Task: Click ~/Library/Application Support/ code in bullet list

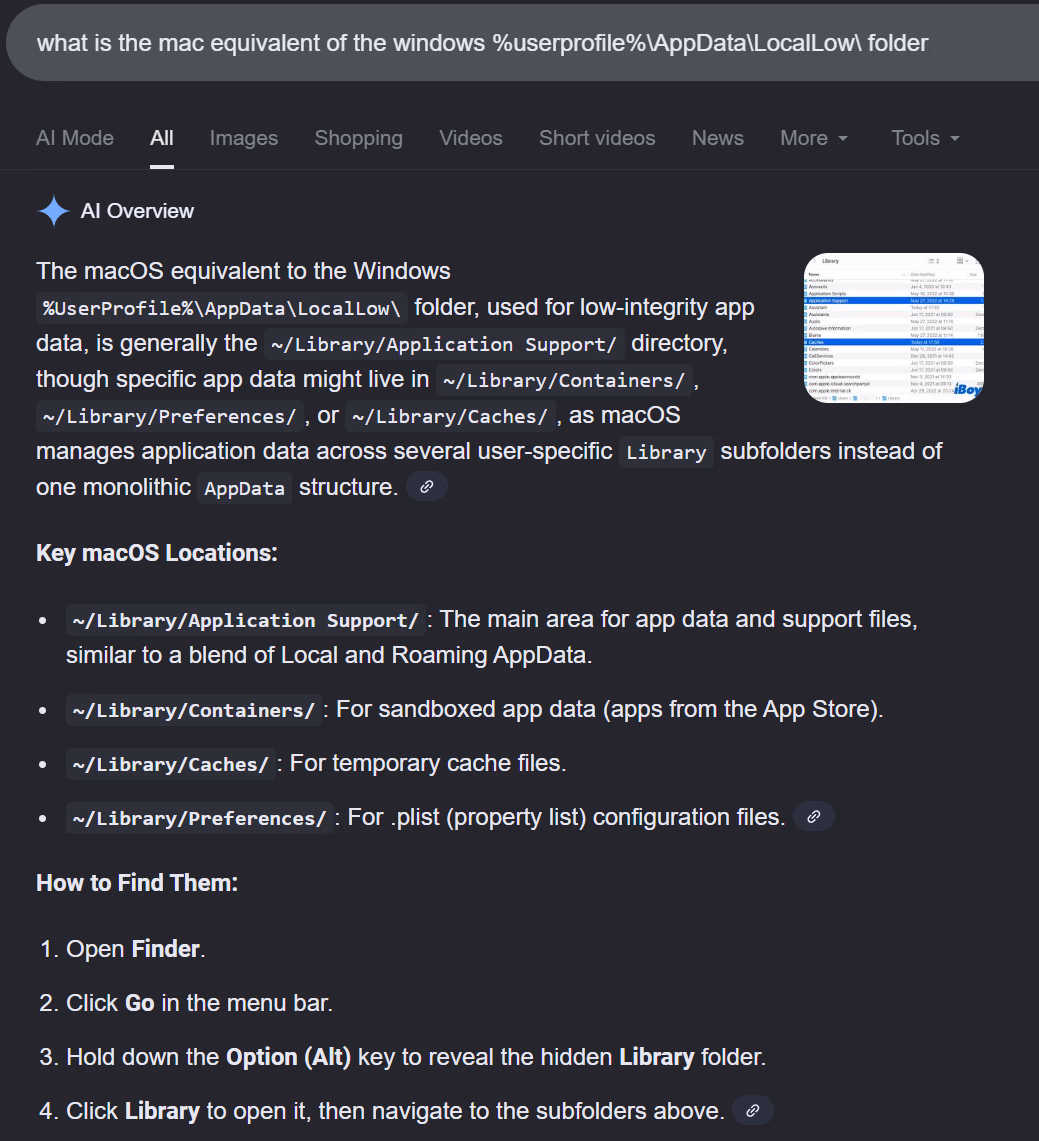Action: (x=246, y=621)
